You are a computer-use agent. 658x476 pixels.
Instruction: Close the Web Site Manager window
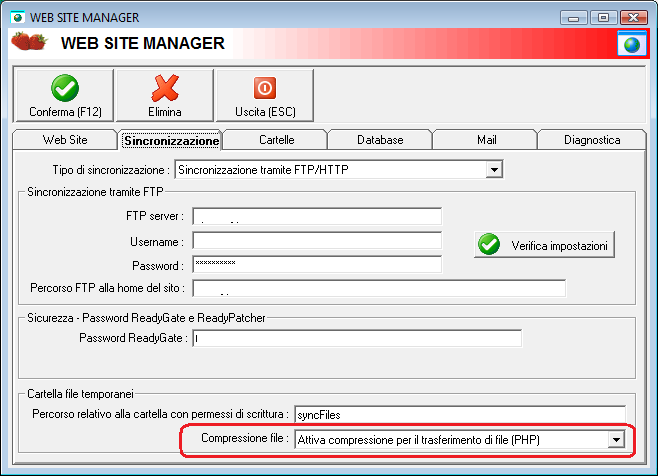tap(634, 18)
